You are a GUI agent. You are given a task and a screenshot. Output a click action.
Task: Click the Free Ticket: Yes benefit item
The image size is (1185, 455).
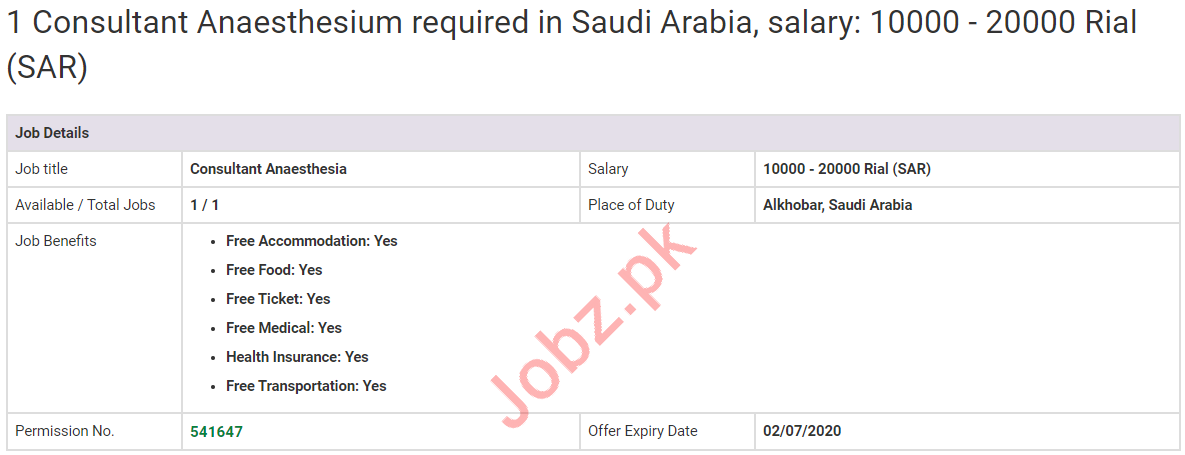click(x=278, y=299)
